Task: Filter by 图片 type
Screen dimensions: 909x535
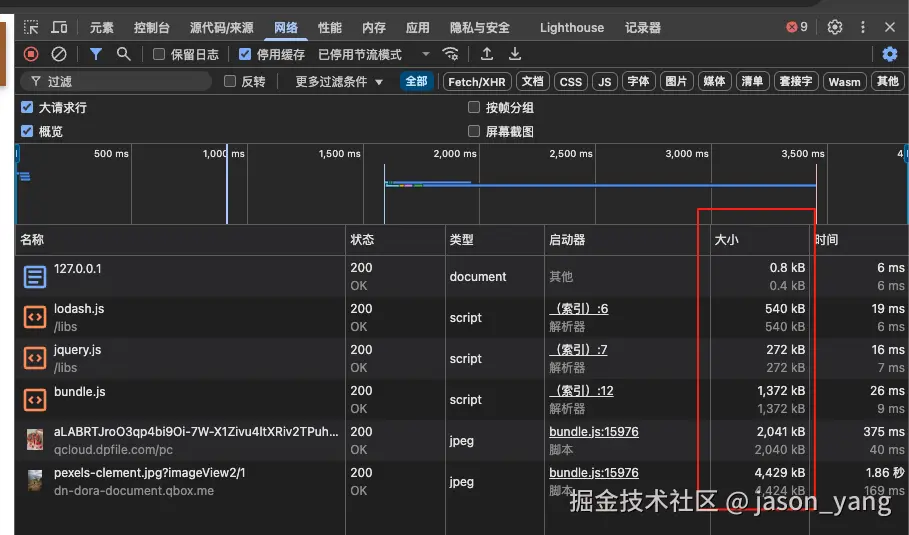Action: tap(676, 82)
